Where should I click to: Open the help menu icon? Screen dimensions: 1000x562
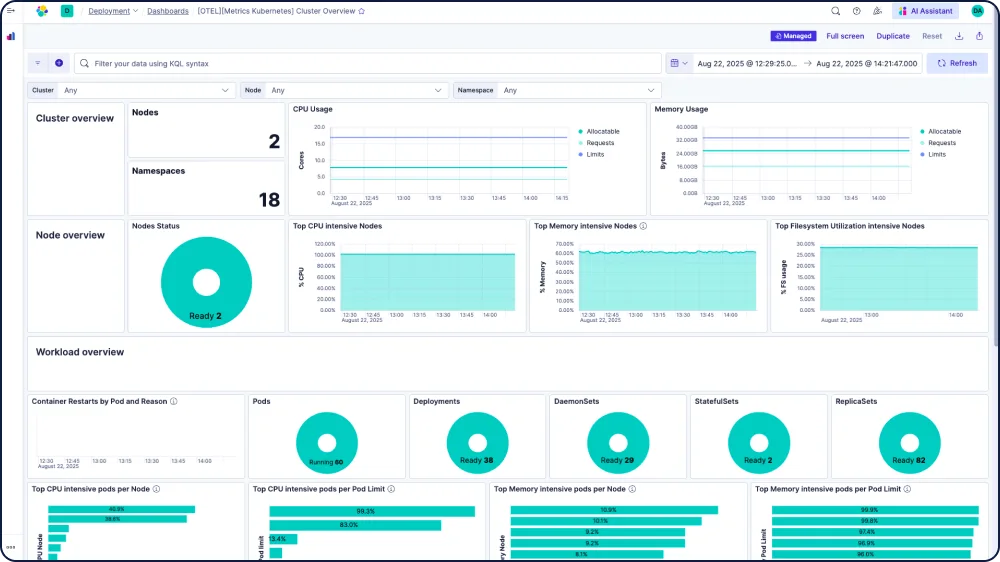coord(856,11)
